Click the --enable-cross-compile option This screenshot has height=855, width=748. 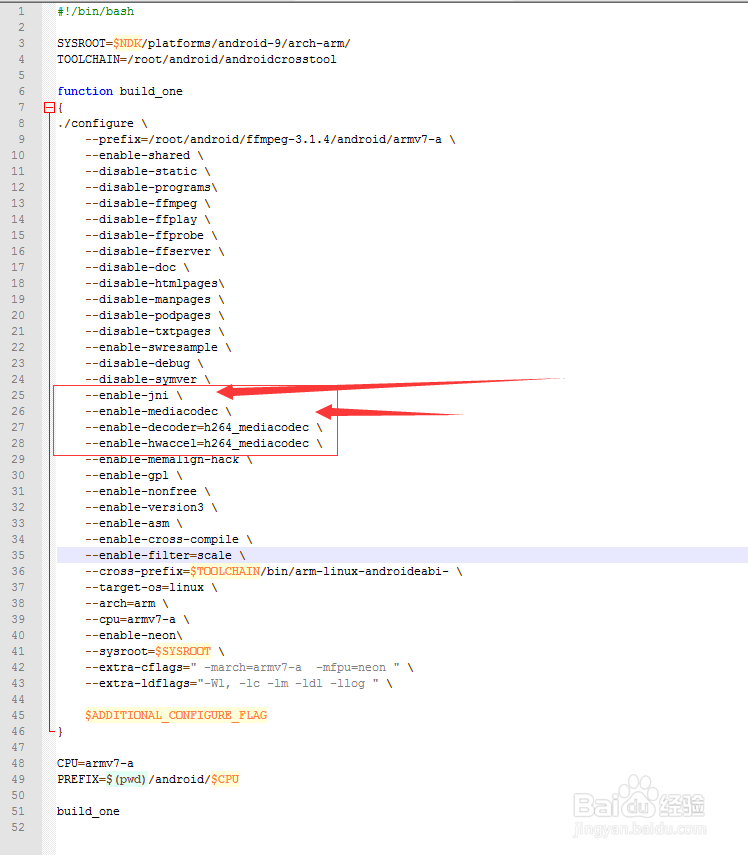point(168,539)
